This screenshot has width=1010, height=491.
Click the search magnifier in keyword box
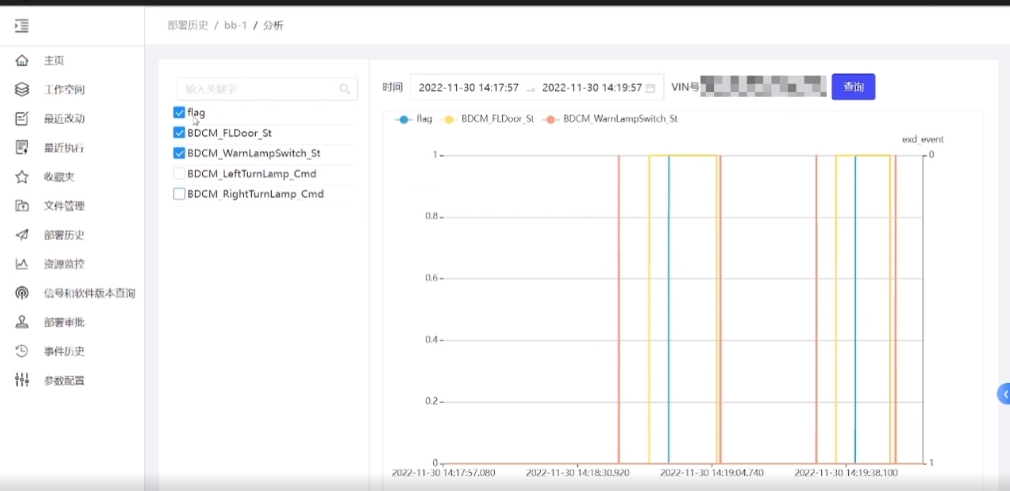345,89
